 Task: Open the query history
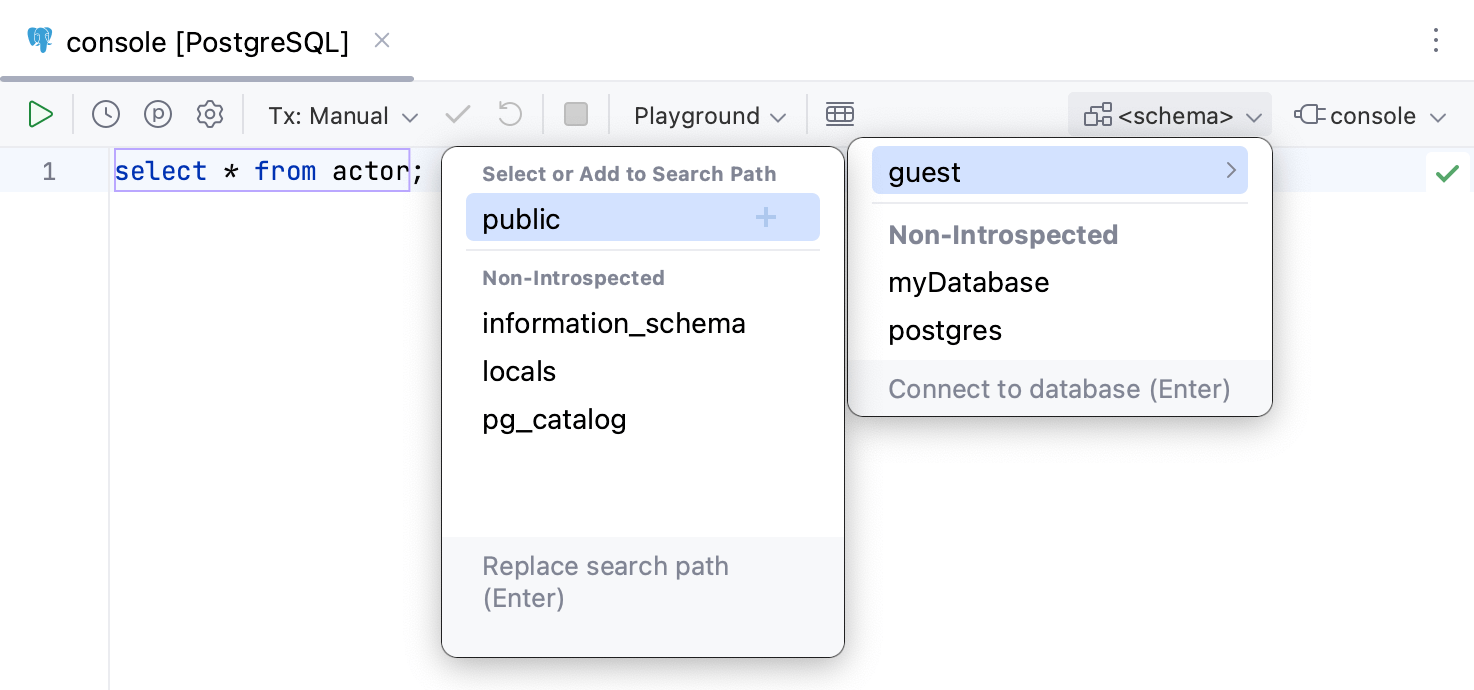coord(105,114)
